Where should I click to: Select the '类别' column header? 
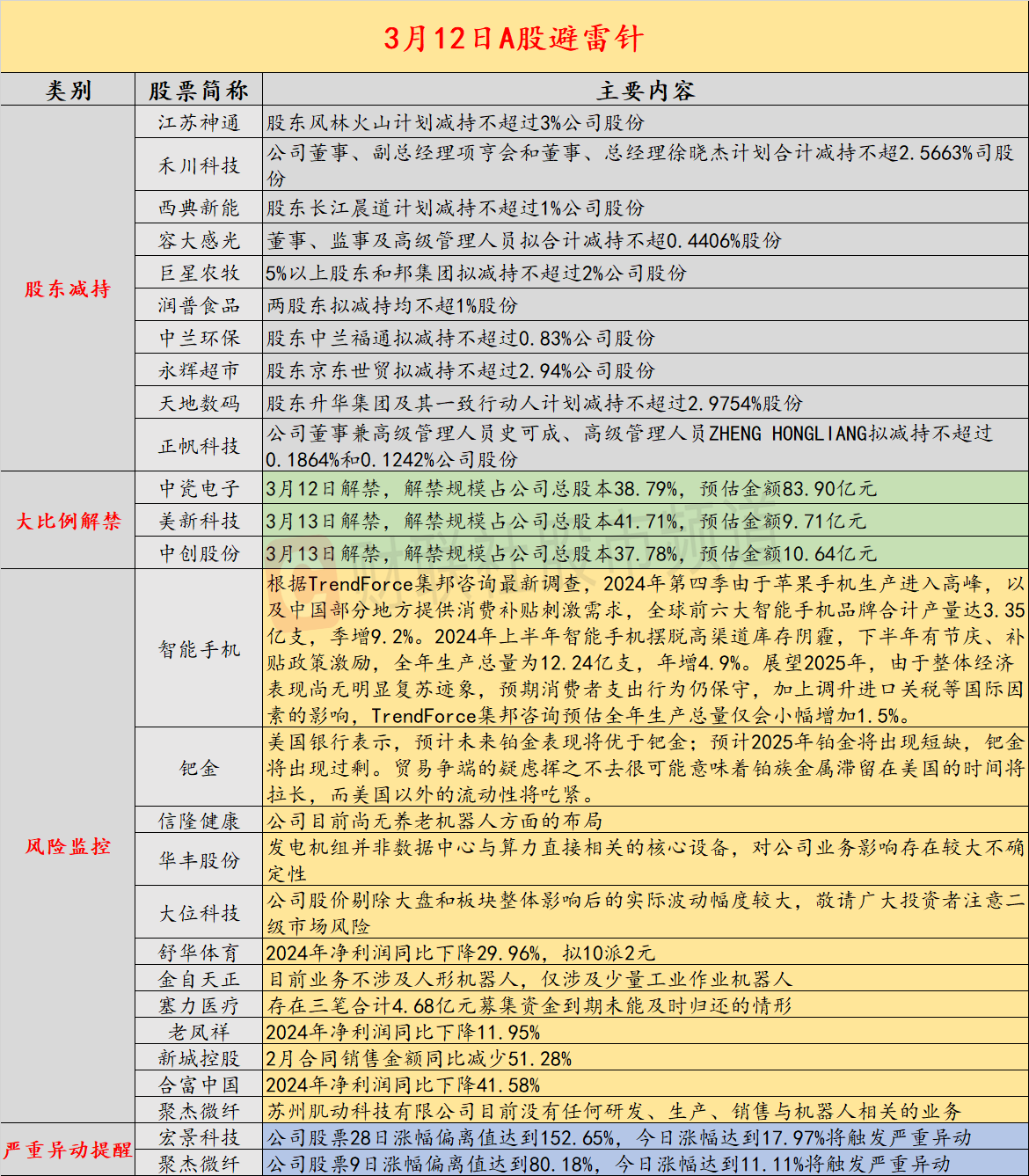68,90
